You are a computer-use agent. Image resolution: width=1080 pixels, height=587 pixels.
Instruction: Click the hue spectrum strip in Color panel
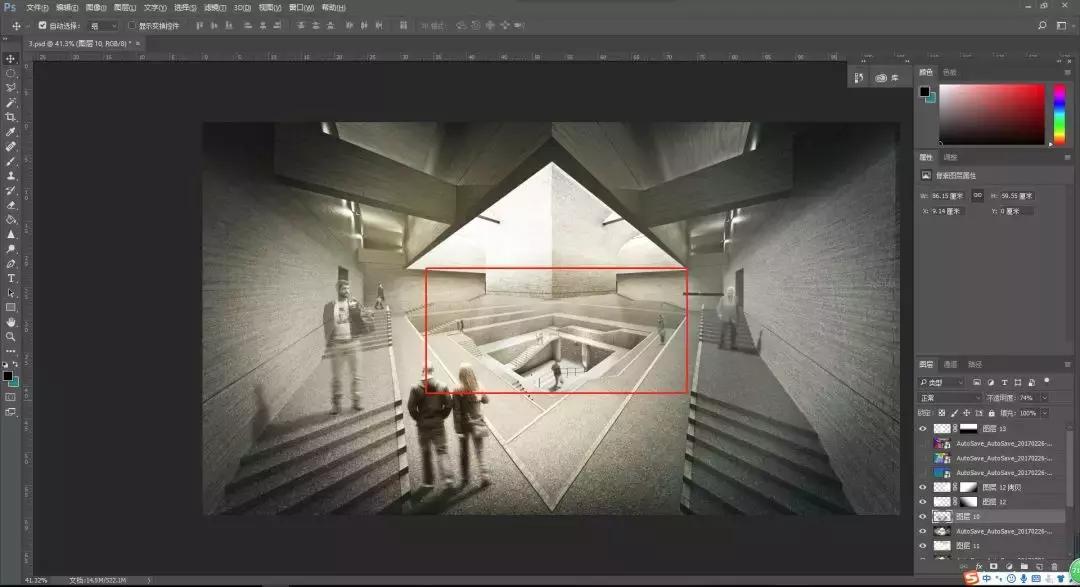pos(1058,112)
